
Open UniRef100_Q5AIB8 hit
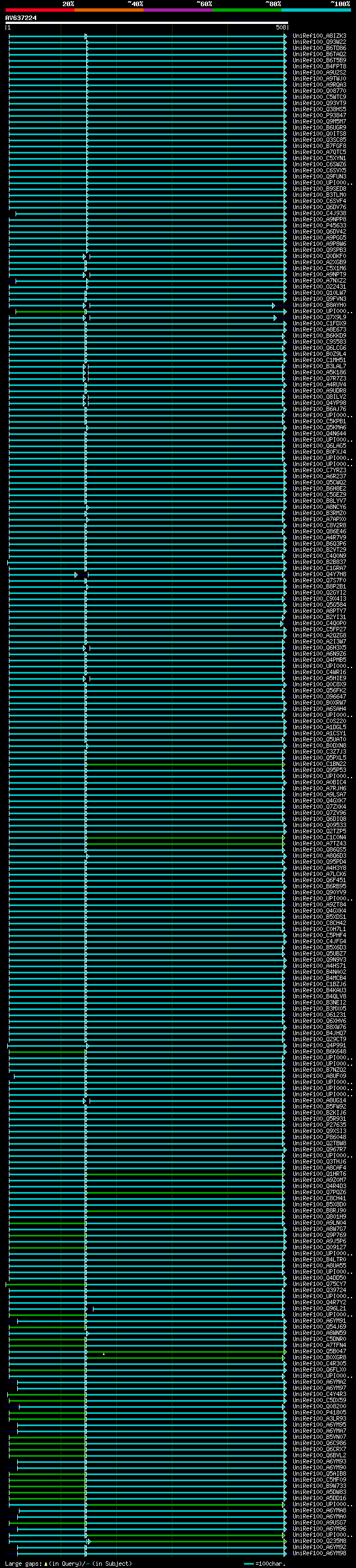319,1473
